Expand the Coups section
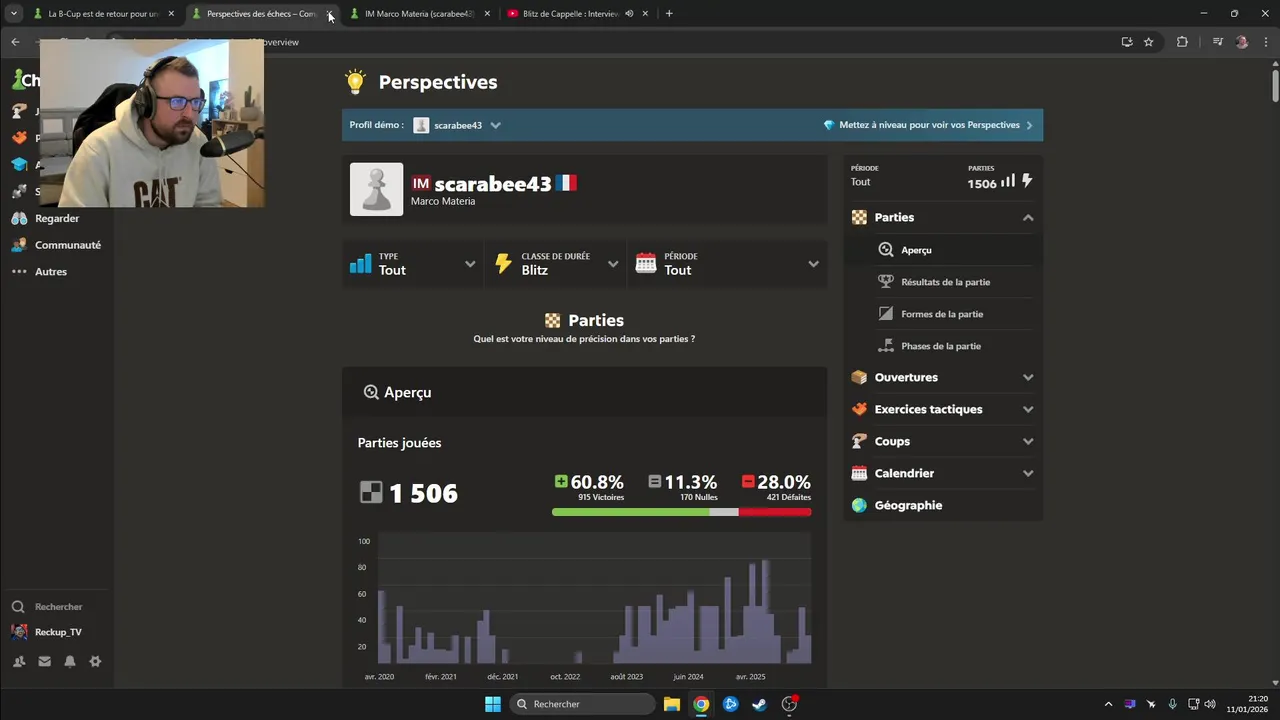Screen dimensions: 1280x720 [943, 441]
